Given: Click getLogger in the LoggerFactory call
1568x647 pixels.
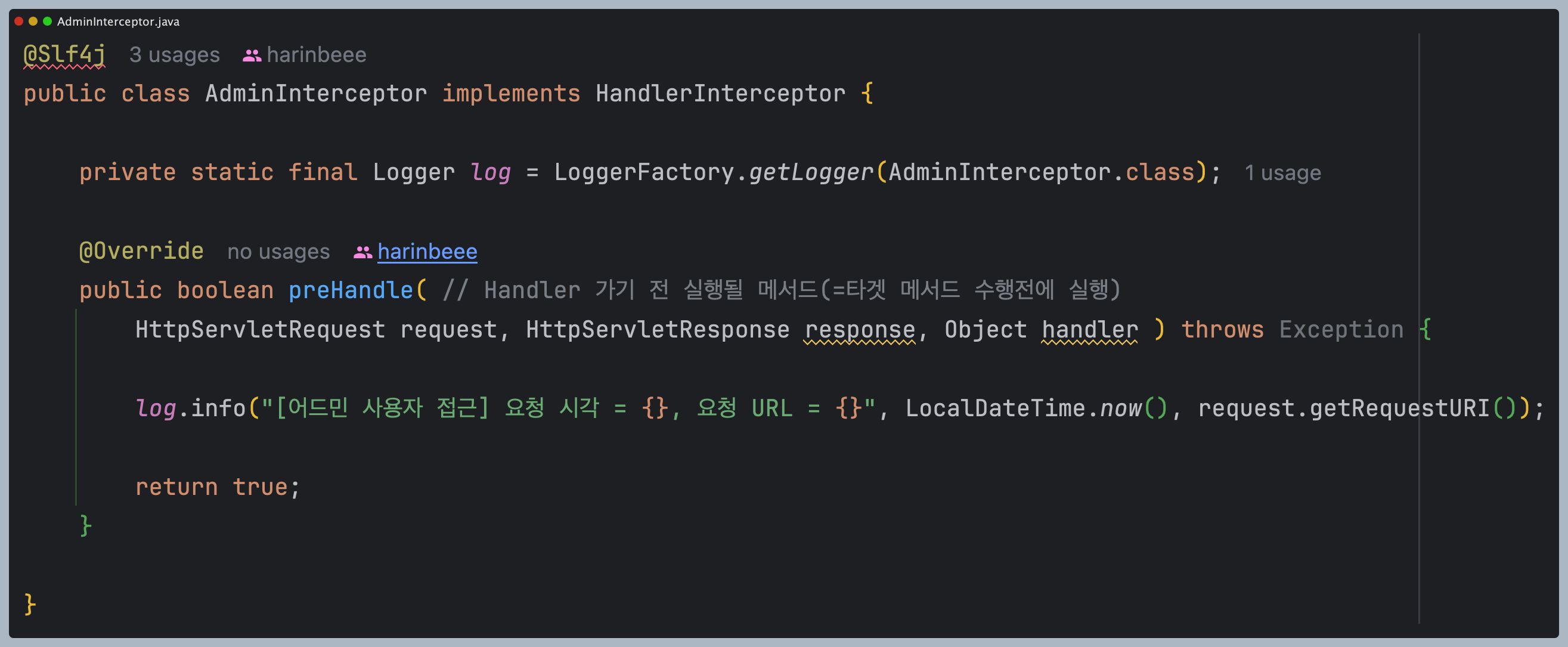Looking at the screenshot, I should coord(810,172).
